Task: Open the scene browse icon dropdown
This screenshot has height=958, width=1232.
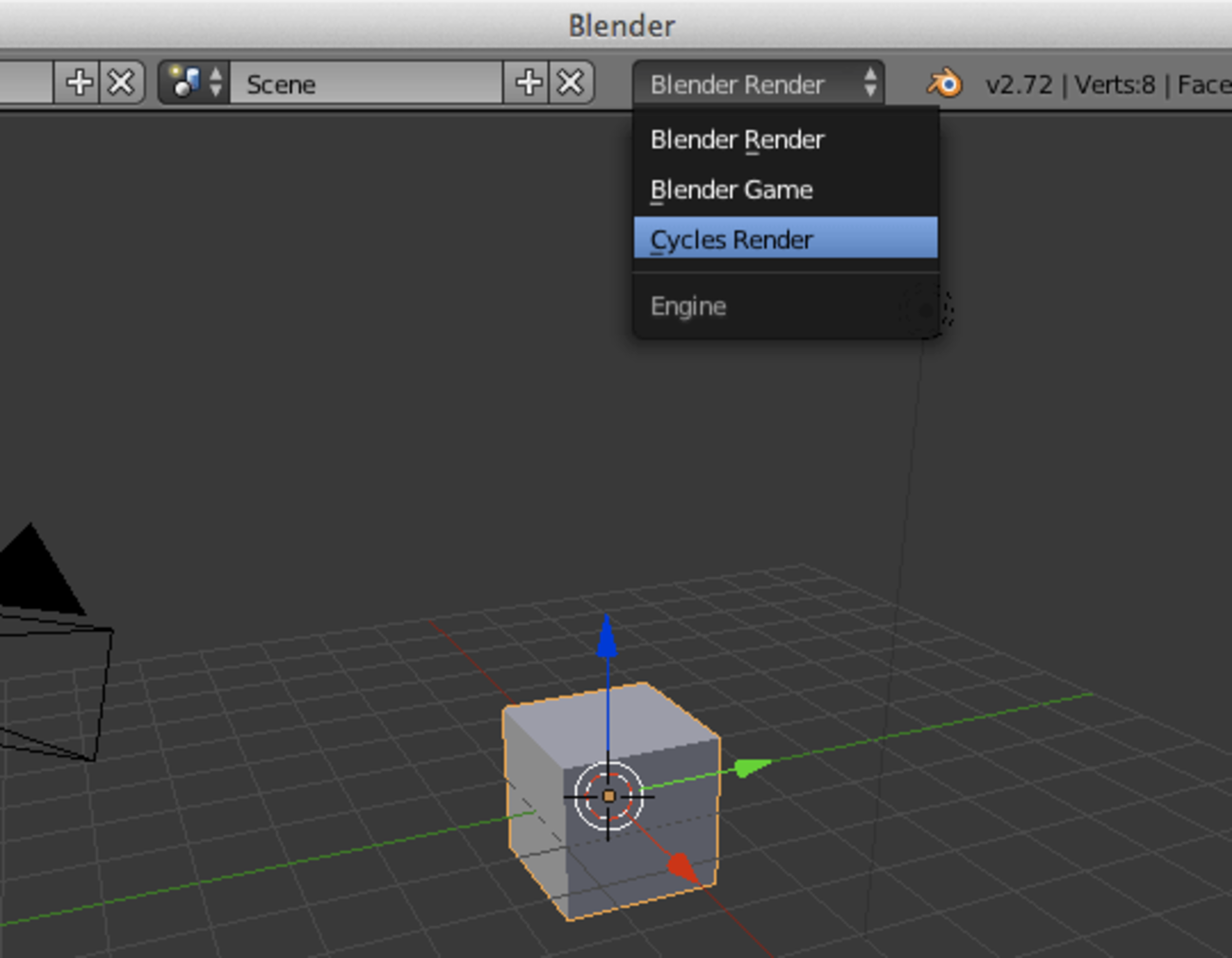Action: coord(194,83)
